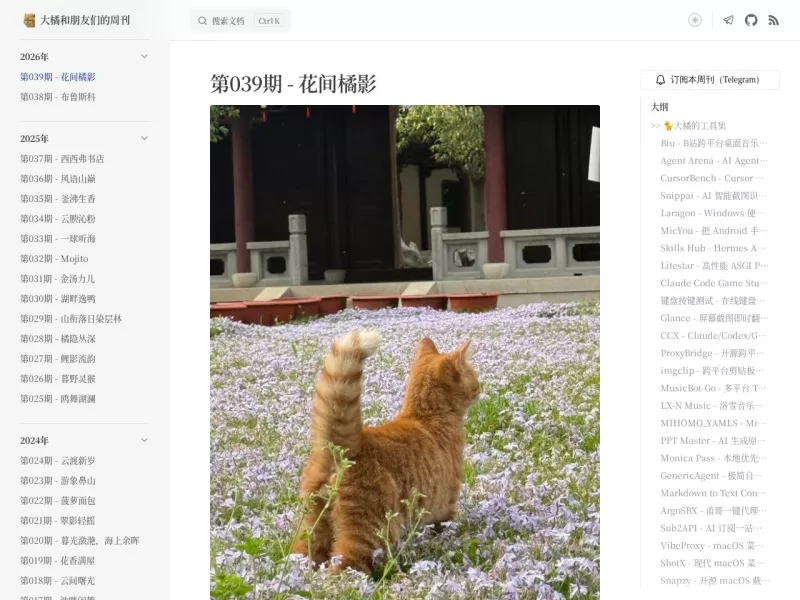
Task: Open 第026期 - 暮野灵猴 issue
Action: pos(58,378)
